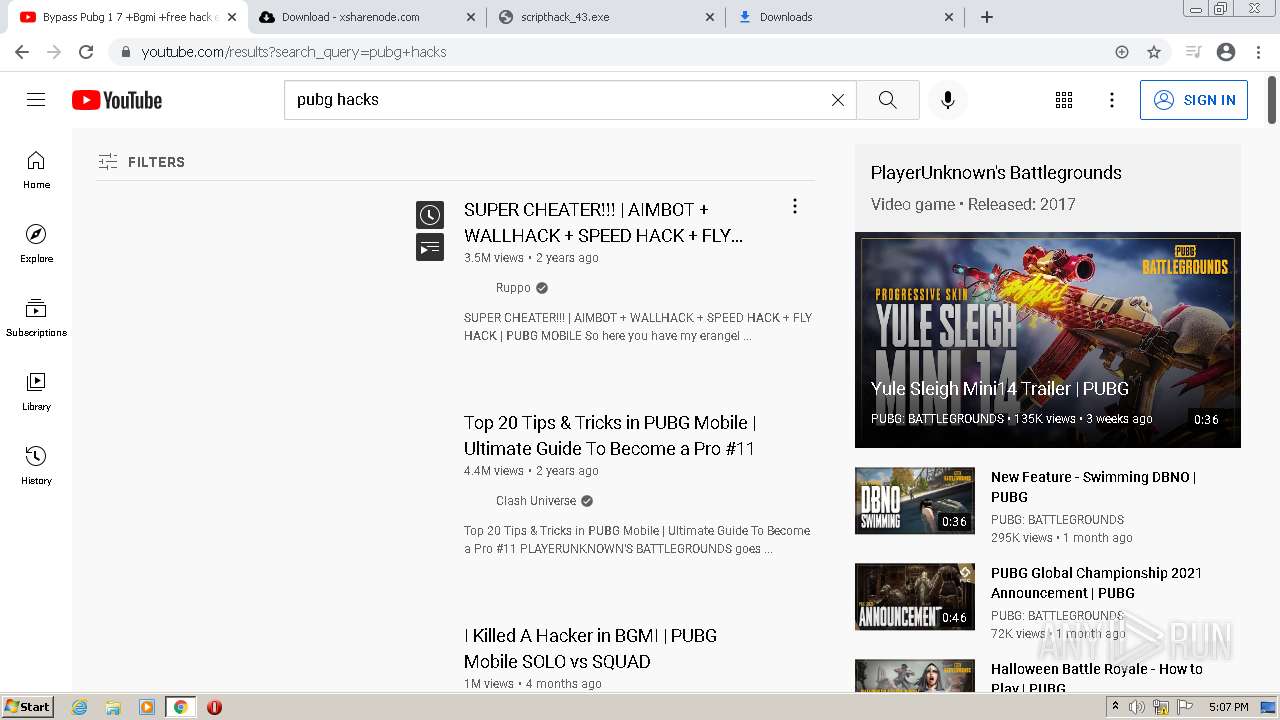Click the volume tray icon
This screenshot has width=1280, height=720.
1137,707
